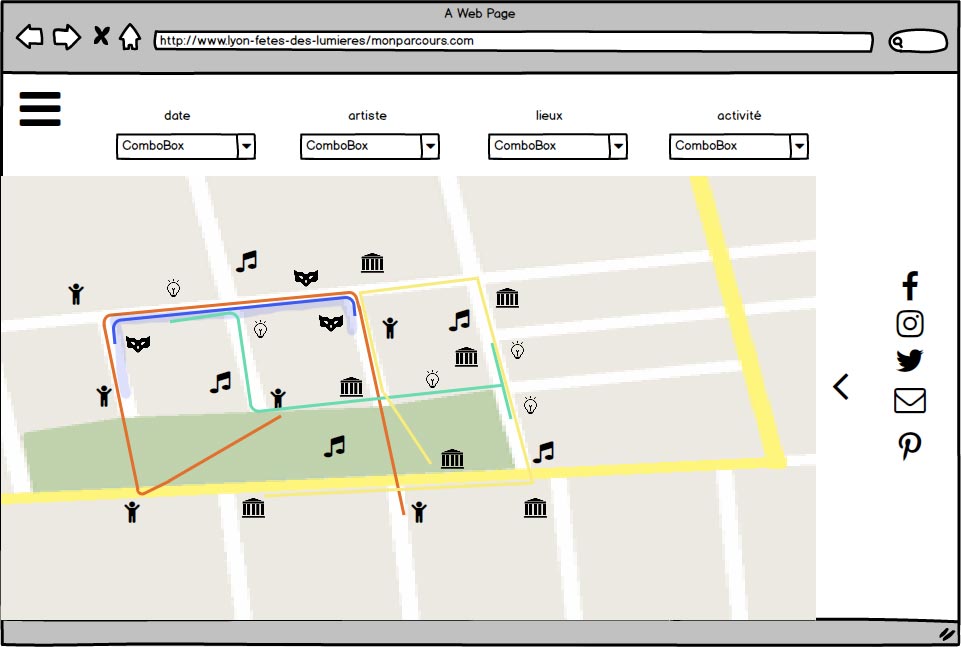This screenshot has height=647, width=961.
Task: Click the browser forward arrow
Action: (66, 38)
